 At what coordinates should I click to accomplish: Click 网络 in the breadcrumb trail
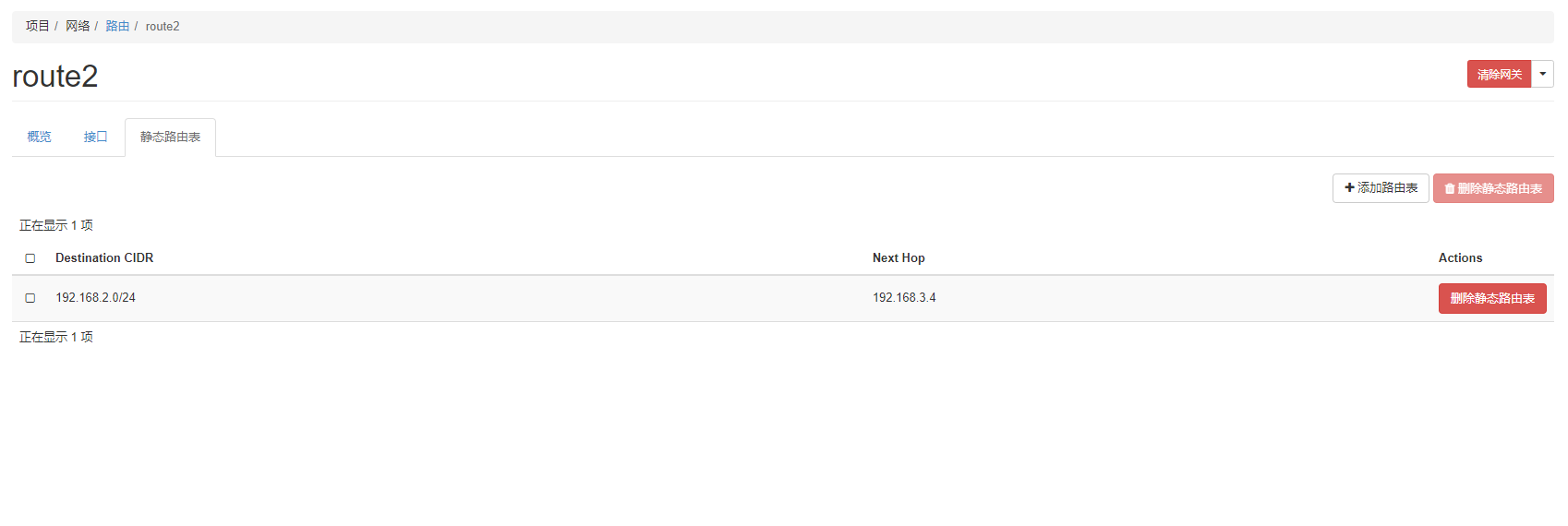(78, 26)
